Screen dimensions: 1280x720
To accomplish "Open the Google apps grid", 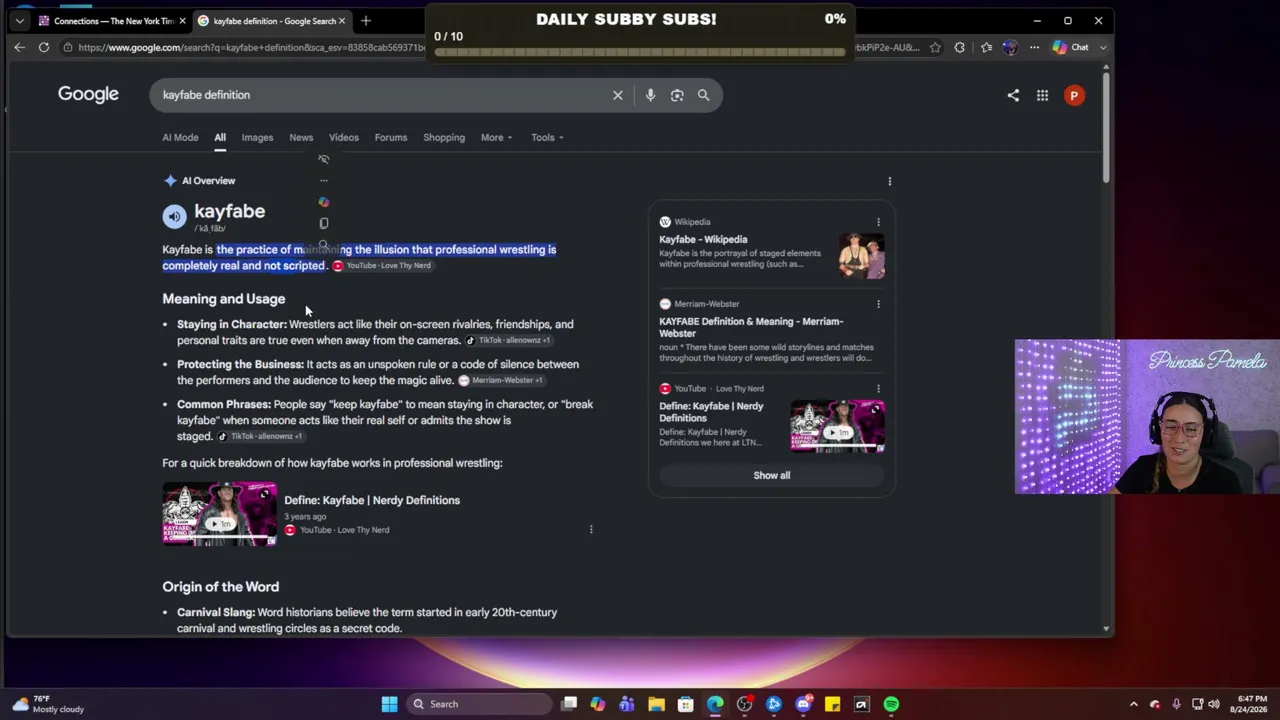I will click(1042, 95).
